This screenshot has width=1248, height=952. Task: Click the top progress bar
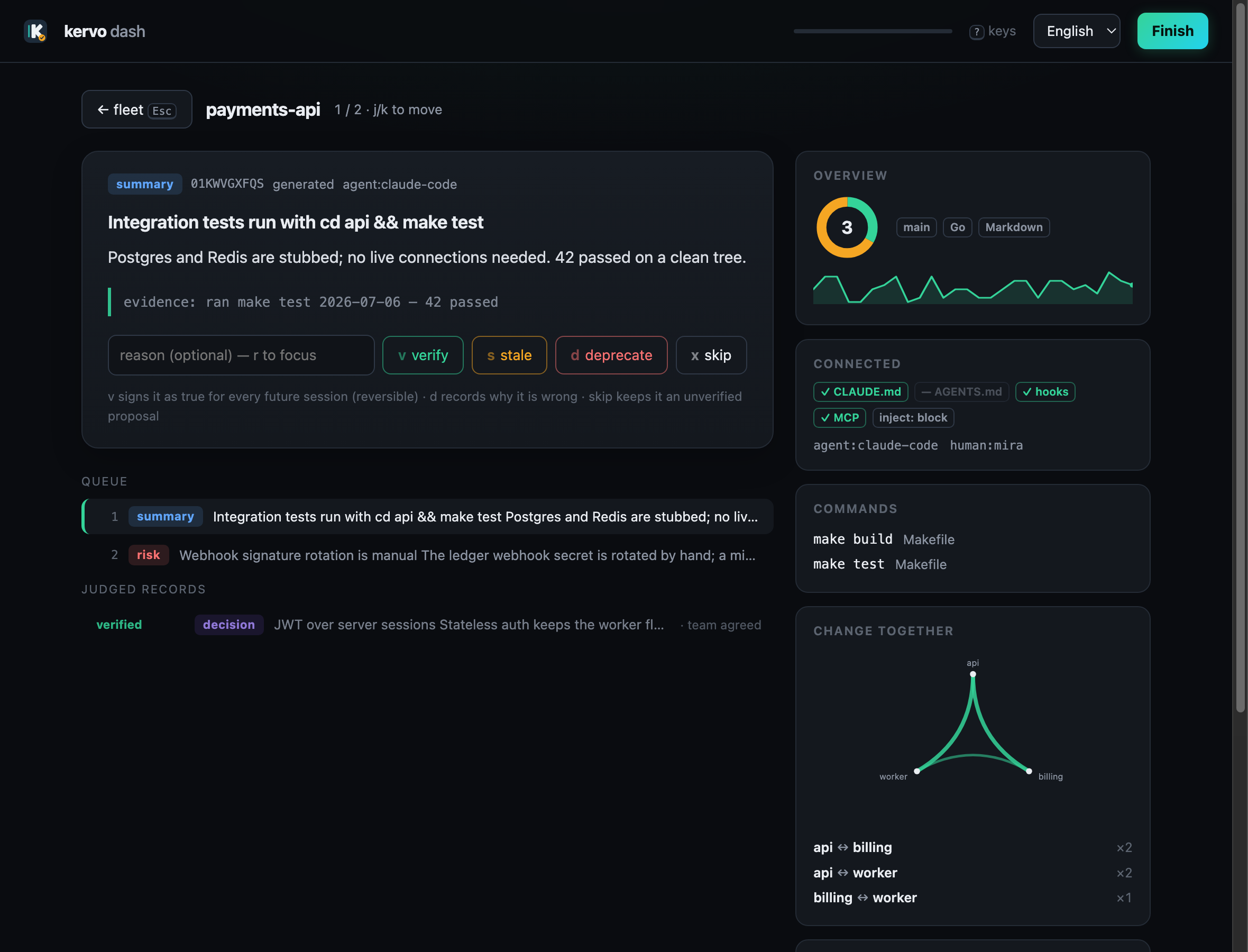pyautogui.click(x=873, y=31)
